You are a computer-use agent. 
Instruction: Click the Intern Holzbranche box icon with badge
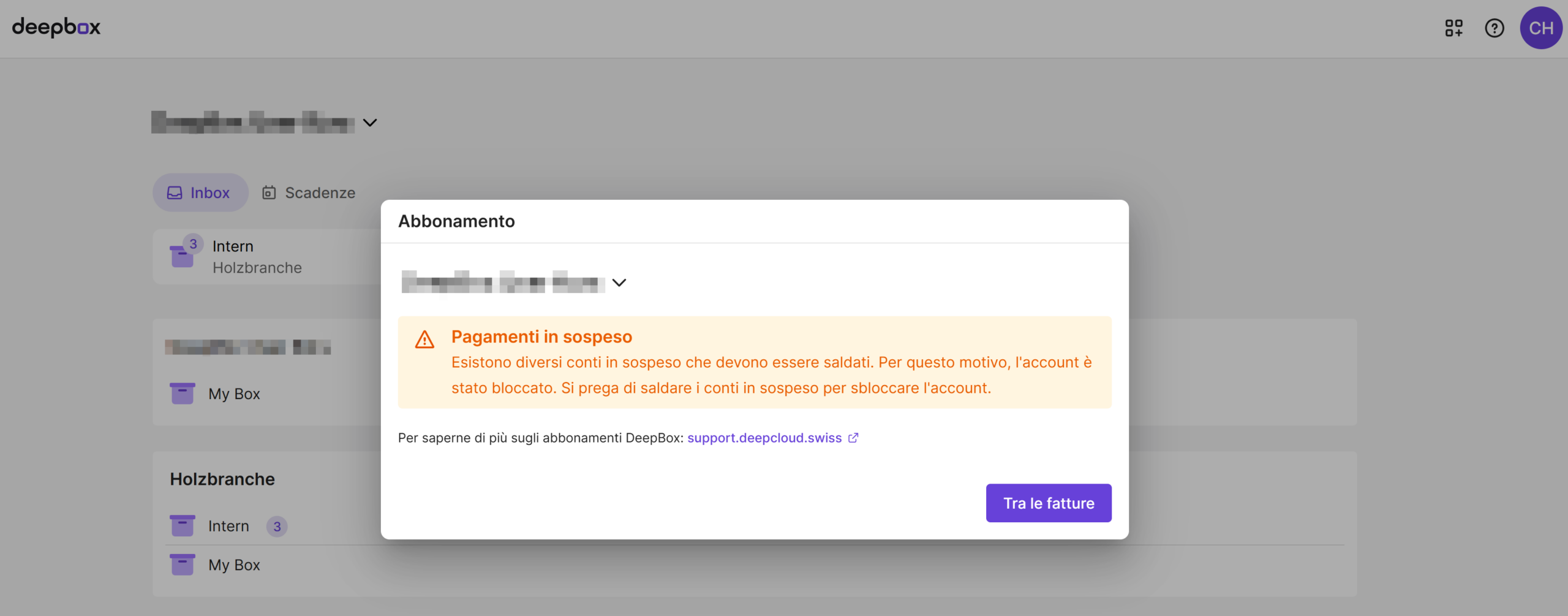(183, 256)
